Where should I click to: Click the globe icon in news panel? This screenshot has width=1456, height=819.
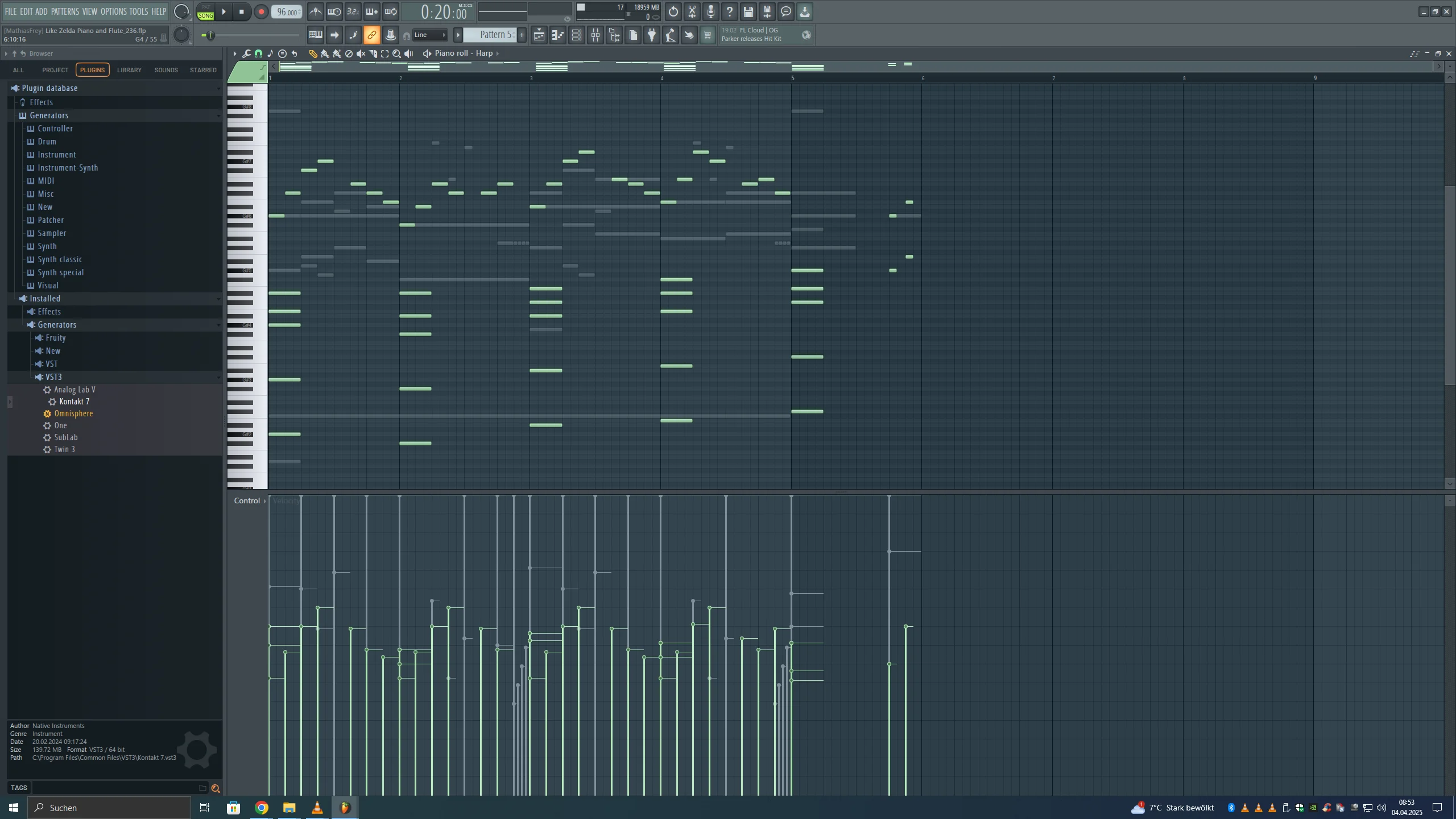click(x=806, y=35)
